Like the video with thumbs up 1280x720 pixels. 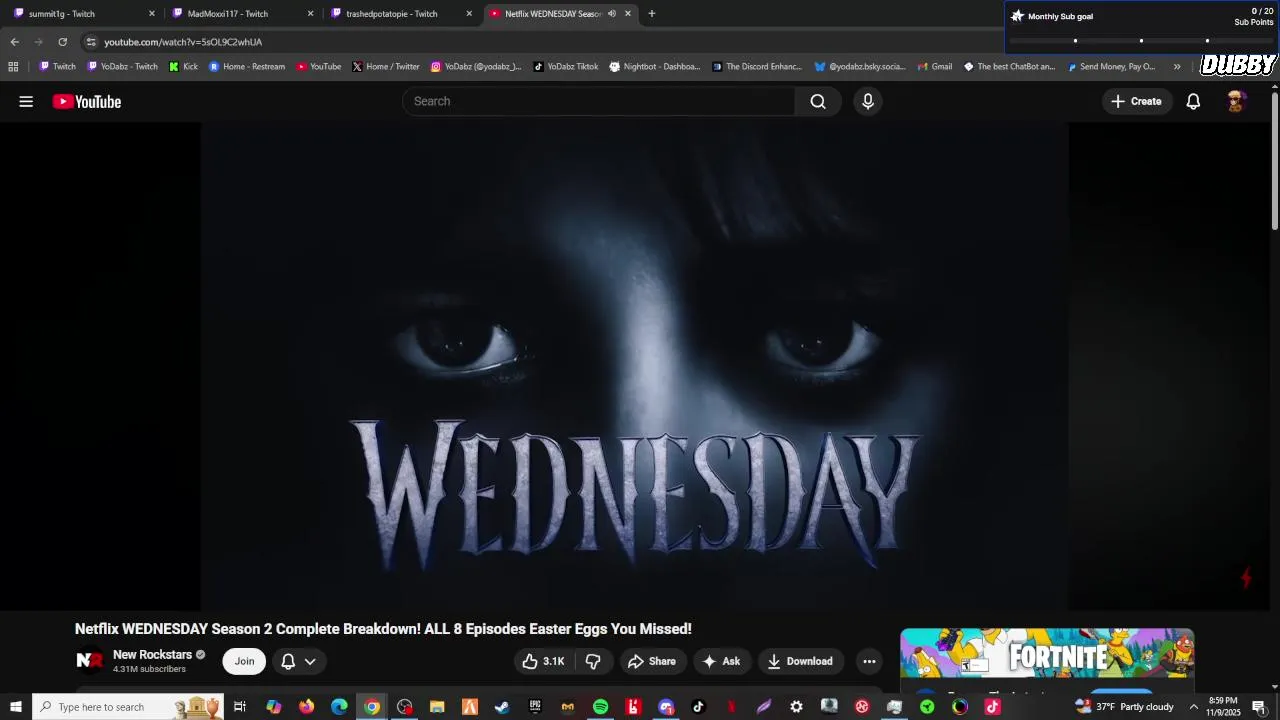pyautogui.click(x=543, y=661)
